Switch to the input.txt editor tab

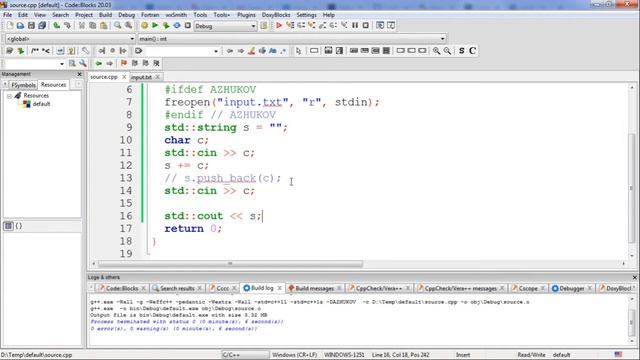pyautogui.click(x=141, y=77)
